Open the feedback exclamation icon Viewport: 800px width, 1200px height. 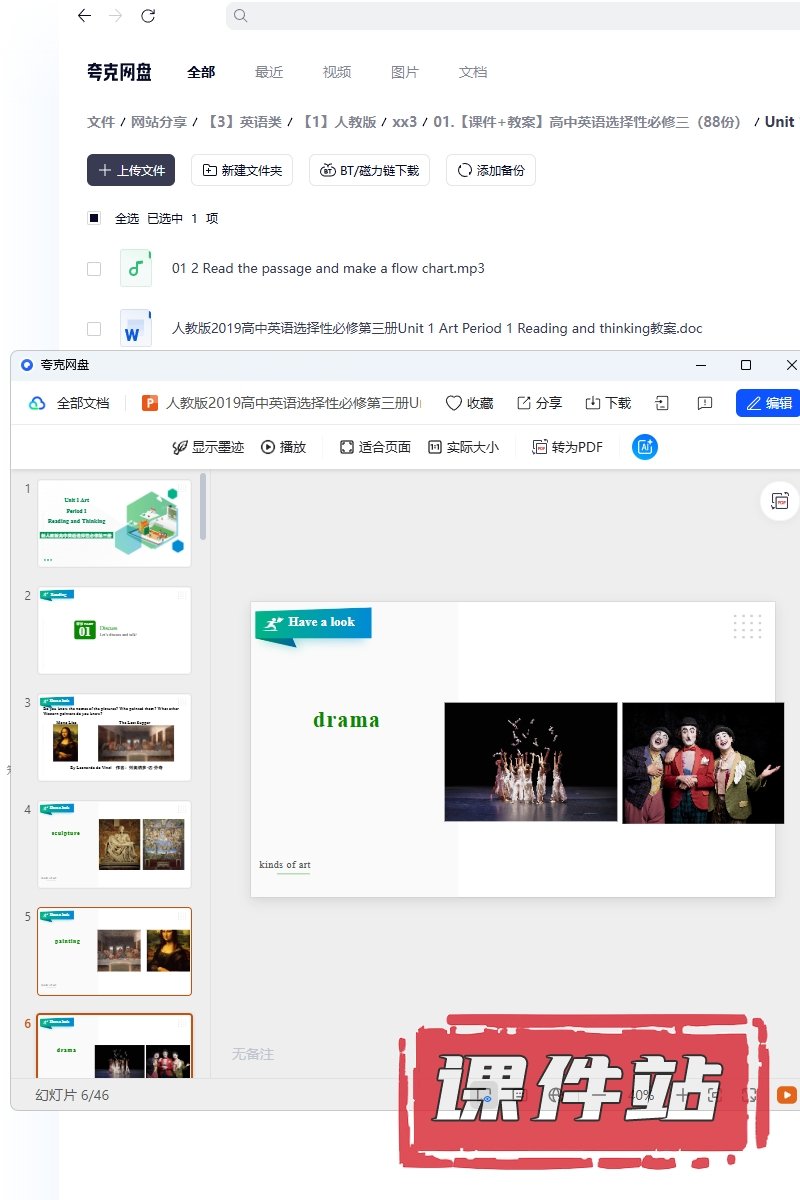pyautogui.click(x=705, y=403)
